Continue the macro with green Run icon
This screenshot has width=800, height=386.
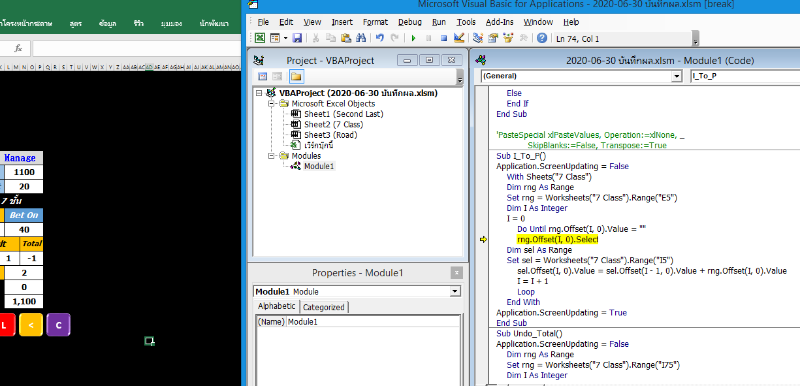click(x=413, y=38)
